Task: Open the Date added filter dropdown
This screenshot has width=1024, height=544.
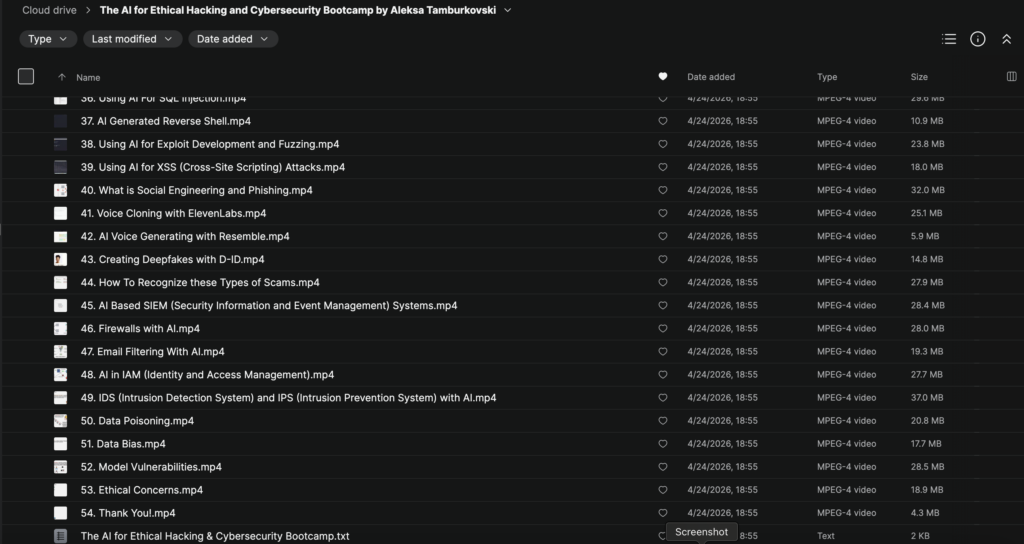Action: click(233, 39)
